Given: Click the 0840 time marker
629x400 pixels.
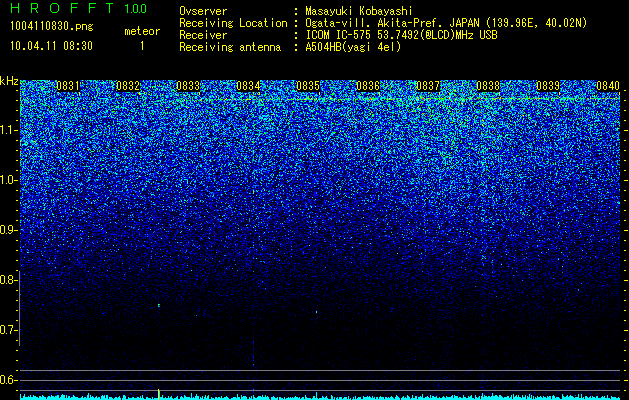Looking at the screenshot, I should pos(608,86).
